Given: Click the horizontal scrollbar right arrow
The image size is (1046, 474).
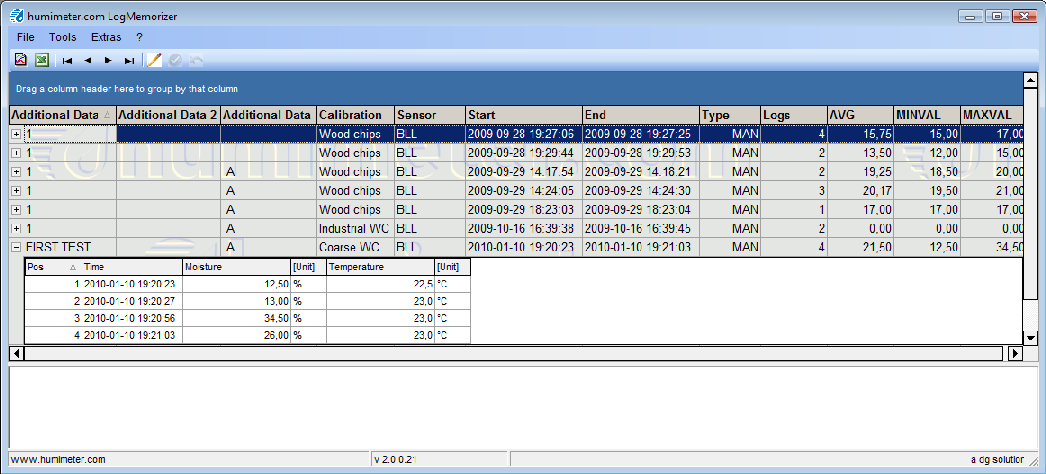Looking at the screenshot, I should tap(1015, 353).
